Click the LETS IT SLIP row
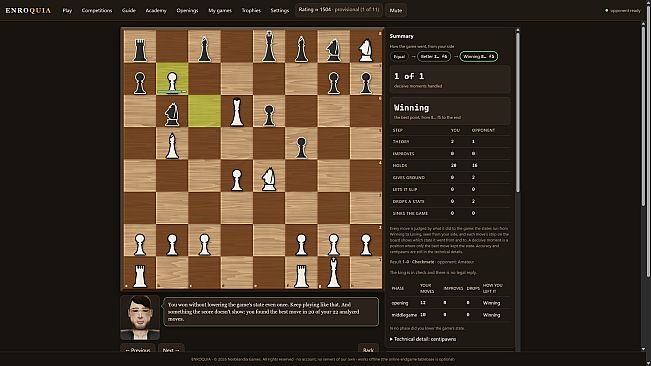This screenshot has height=366, width=651. click(450, 189)
